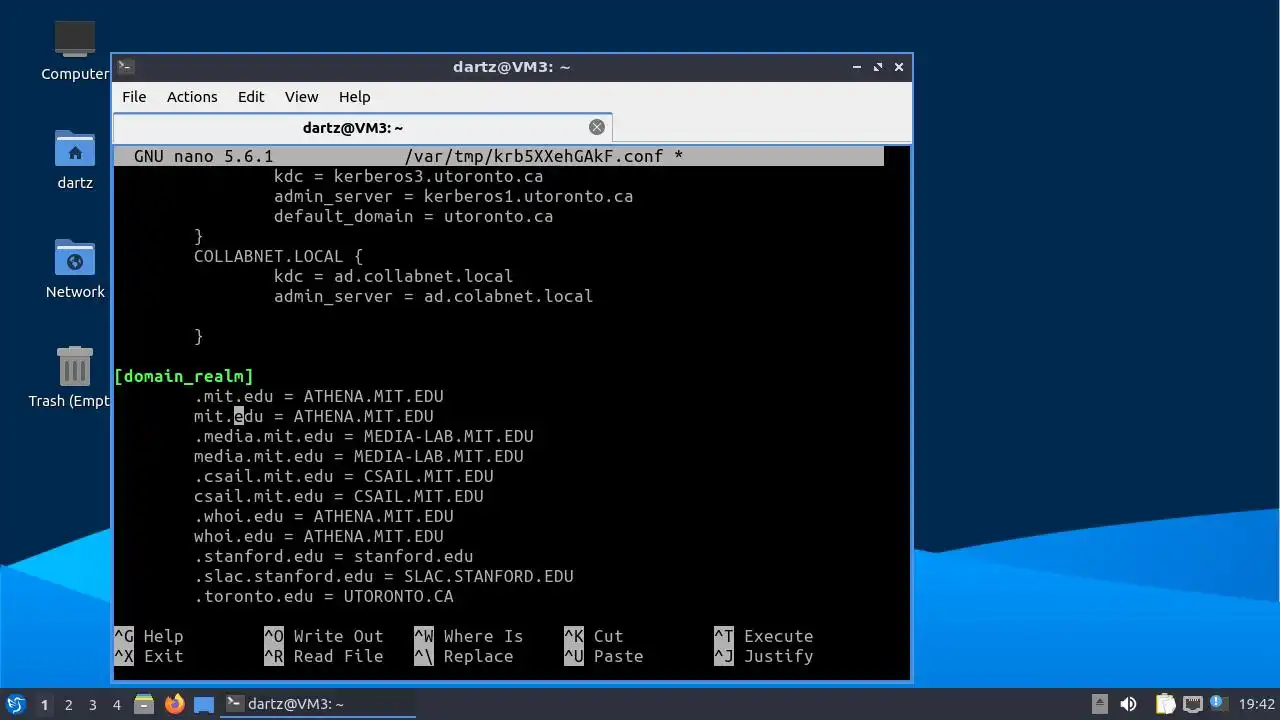Launch the file manager from the taskbar
Viewport: 1280px width, 720px height.
pos(144,704)
